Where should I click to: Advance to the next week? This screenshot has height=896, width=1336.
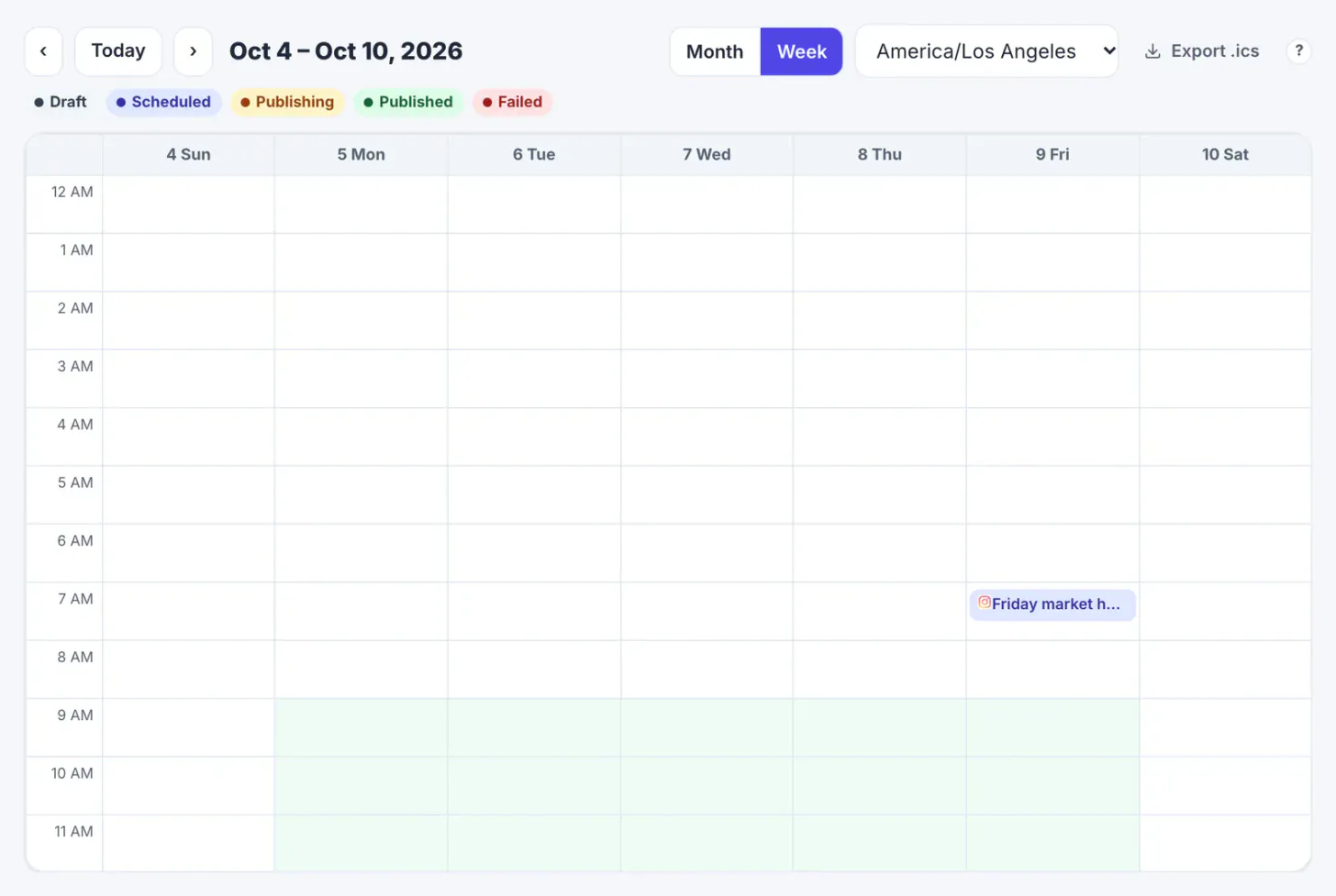(193, 51)
